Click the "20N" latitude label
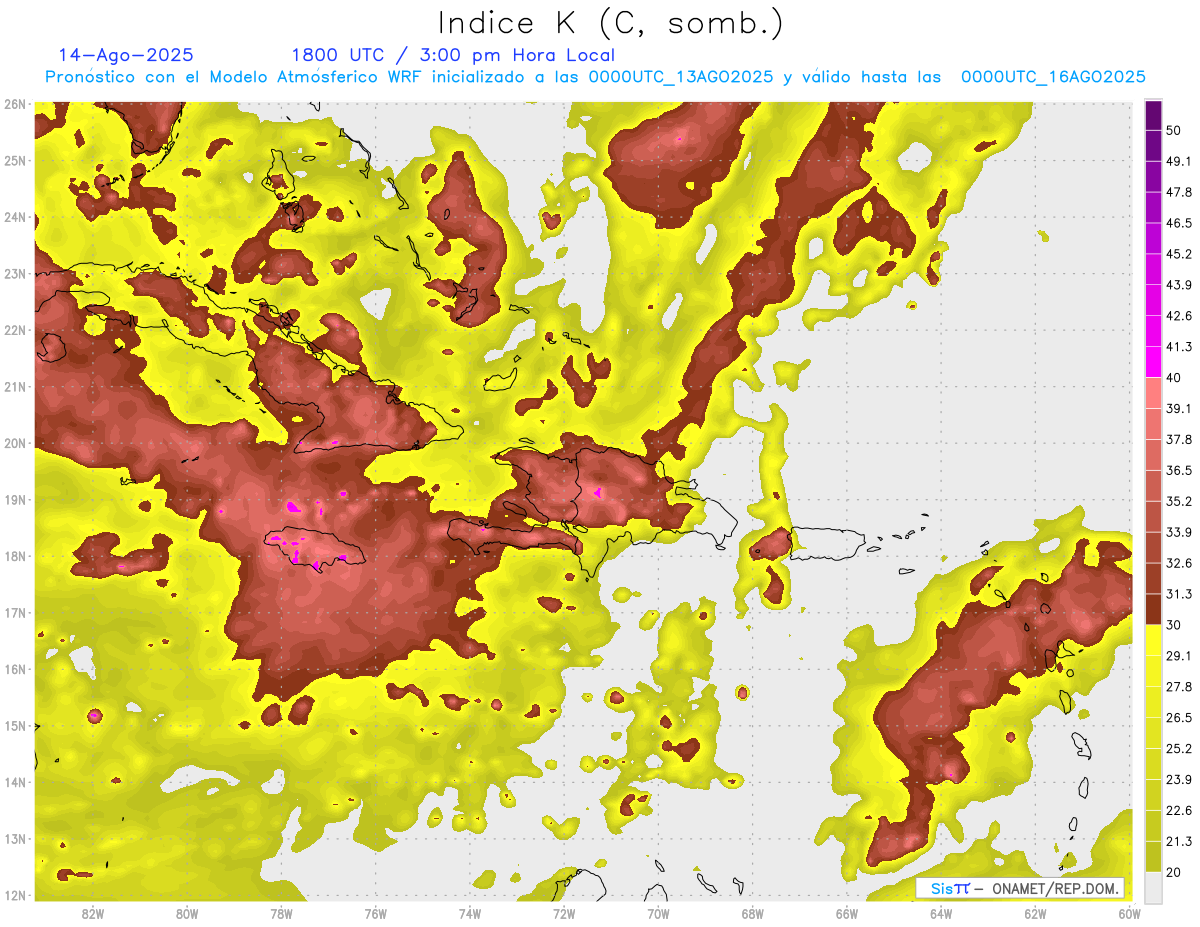 point(15,443)
